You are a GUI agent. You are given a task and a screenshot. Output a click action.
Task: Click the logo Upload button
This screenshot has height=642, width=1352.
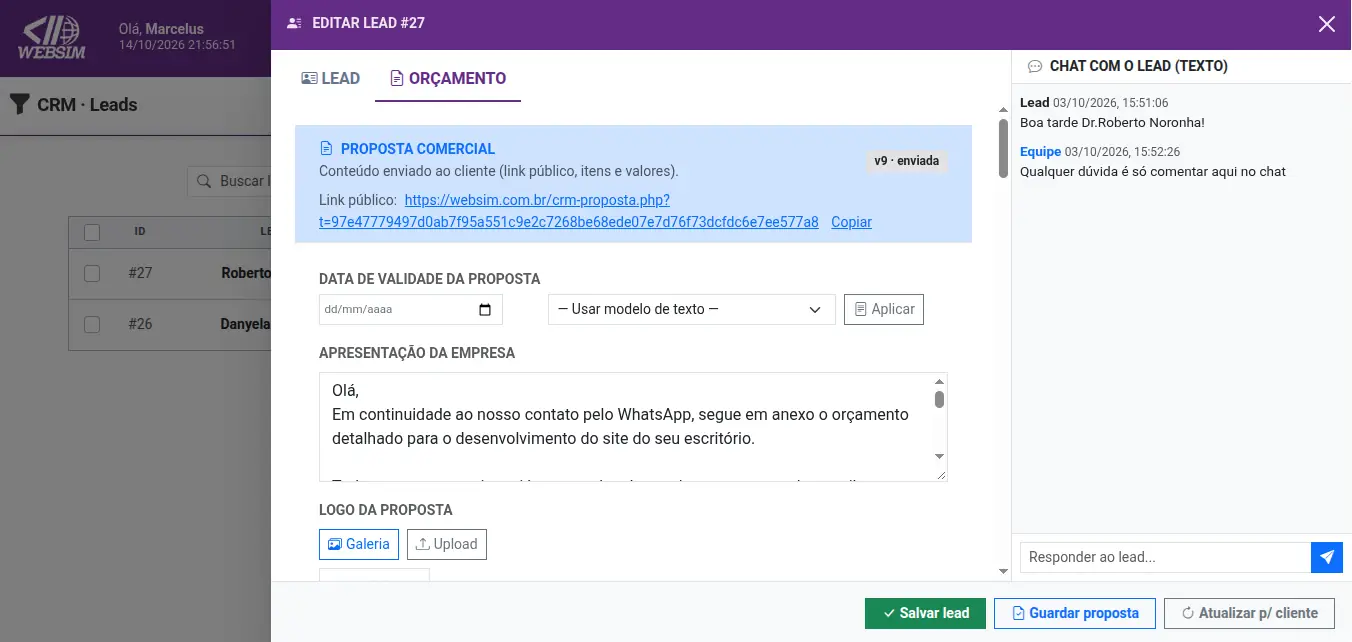pyautogui.click(x=447, y=544)
